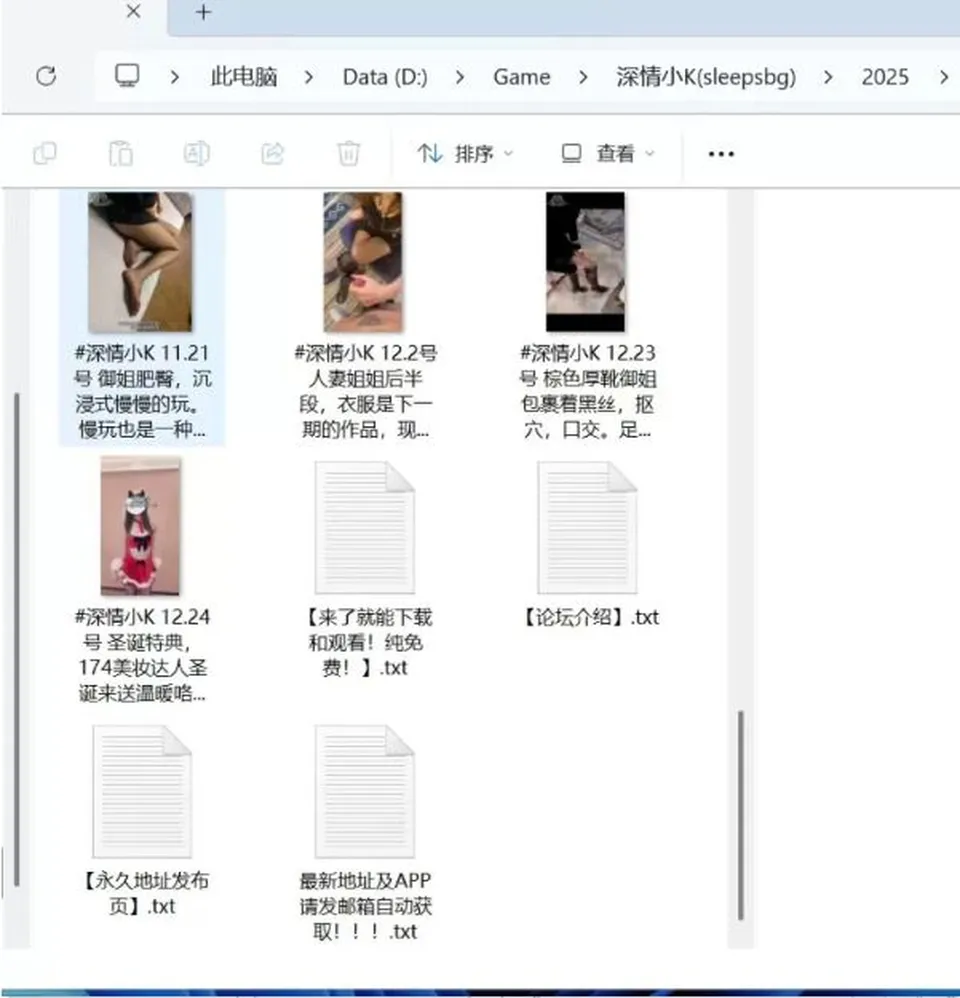Select the 【永久地址发布页】.txt file icon
960x998 pixels.
click(142, 791)
